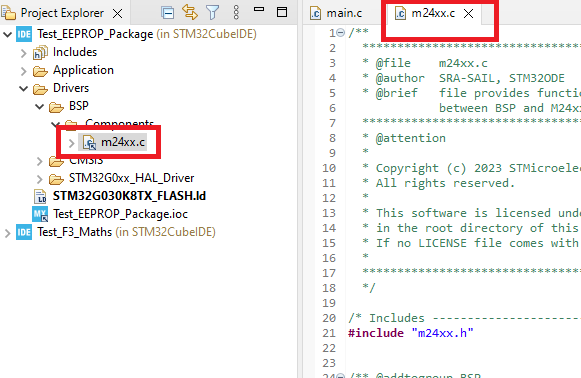Screen dimensions: 581x378
Task: Select m24xx.c in the project tree
Action: pyautogui.click(x=123, y=142)
